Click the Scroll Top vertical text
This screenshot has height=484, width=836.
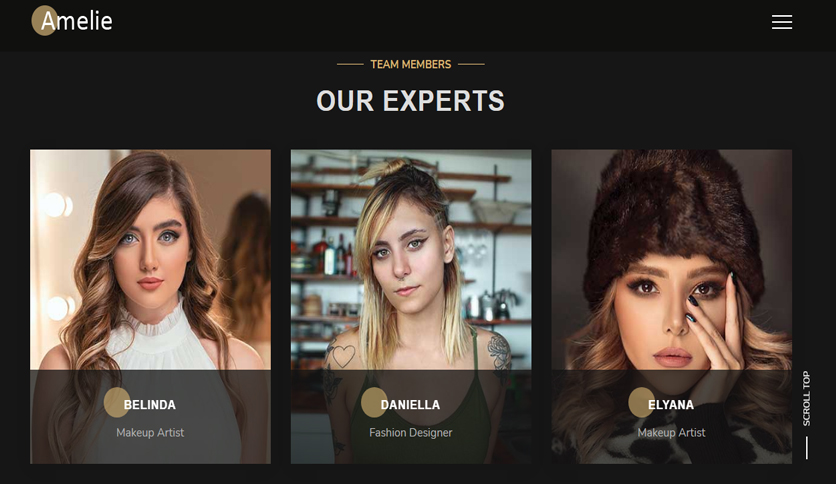[807, 398]
